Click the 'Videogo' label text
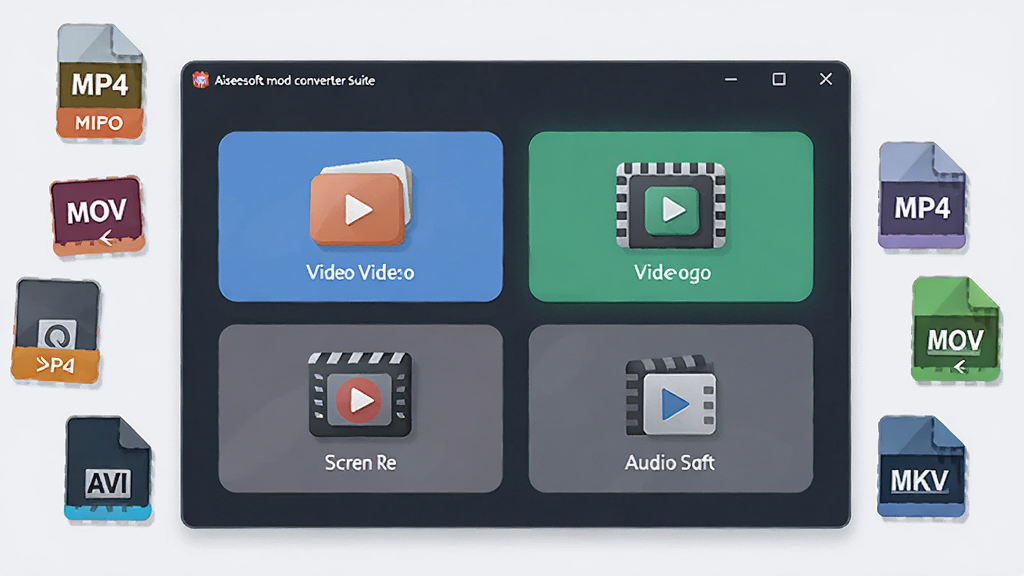This screenshot has width=1024, height=576. coord(672,272)
